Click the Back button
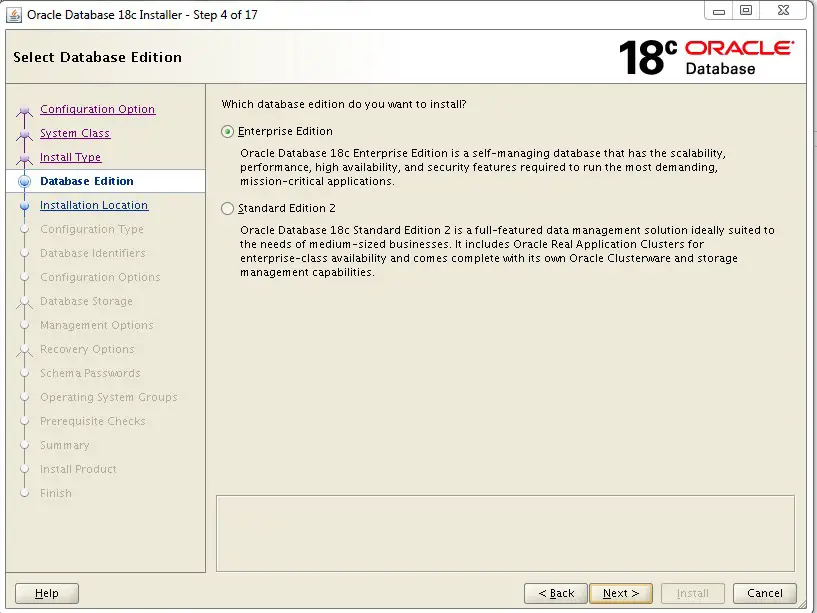The height and width of the screenshot is (613, 817). [x=555, y=593]
